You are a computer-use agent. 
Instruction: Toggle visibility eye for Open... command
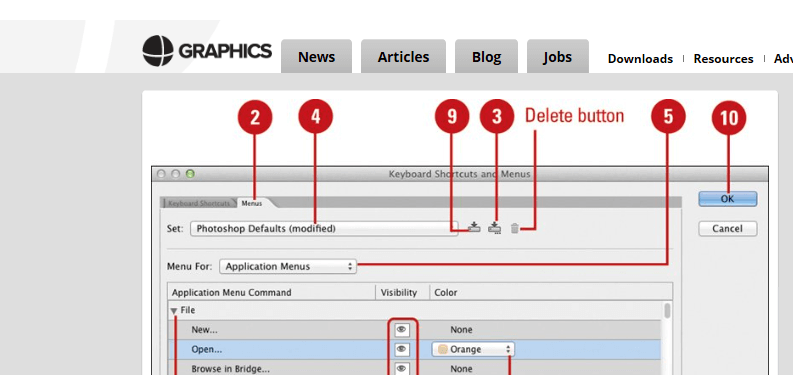coord(402,349)
